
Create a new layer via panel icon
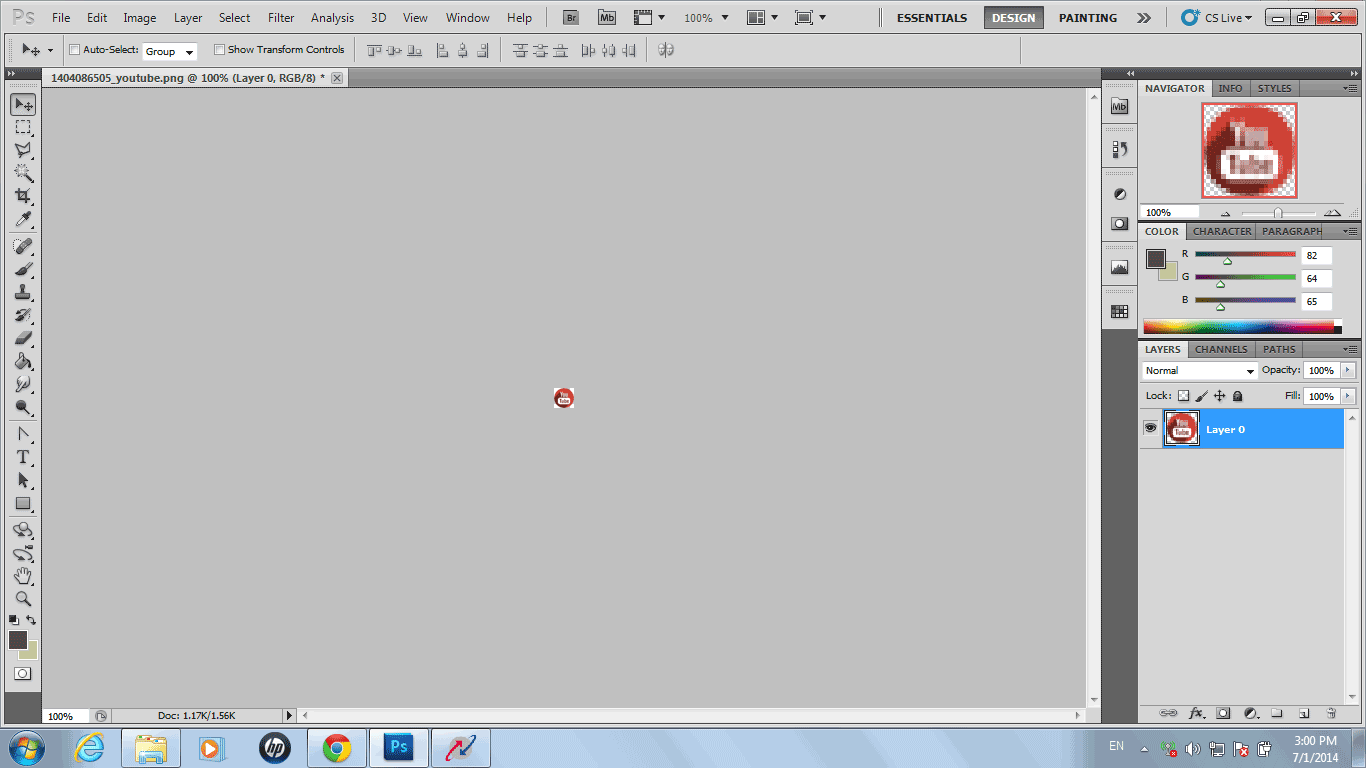pyautogui.click(x=1304, y=713)
